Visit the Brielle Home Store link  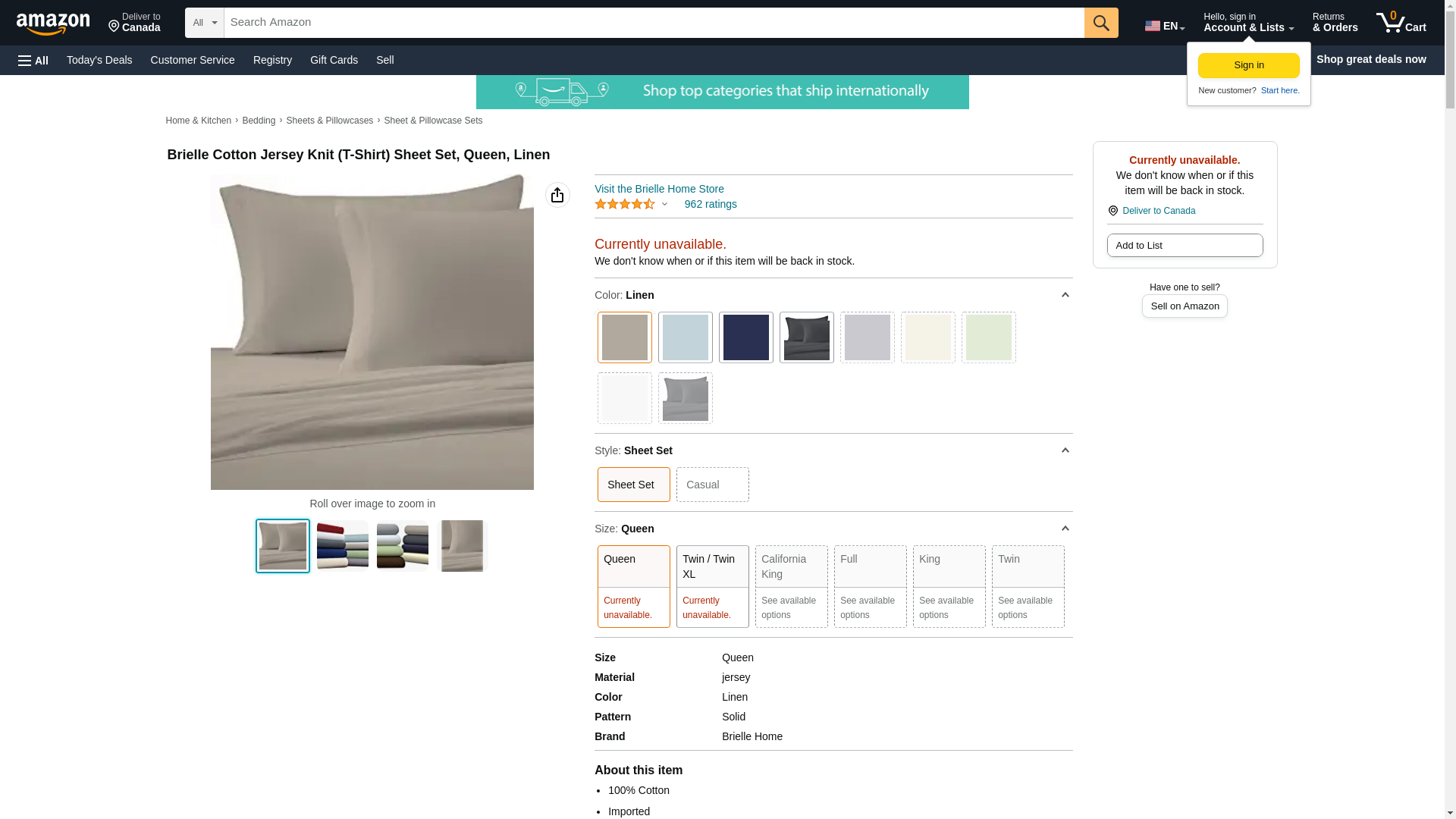[x=658, y=189]
